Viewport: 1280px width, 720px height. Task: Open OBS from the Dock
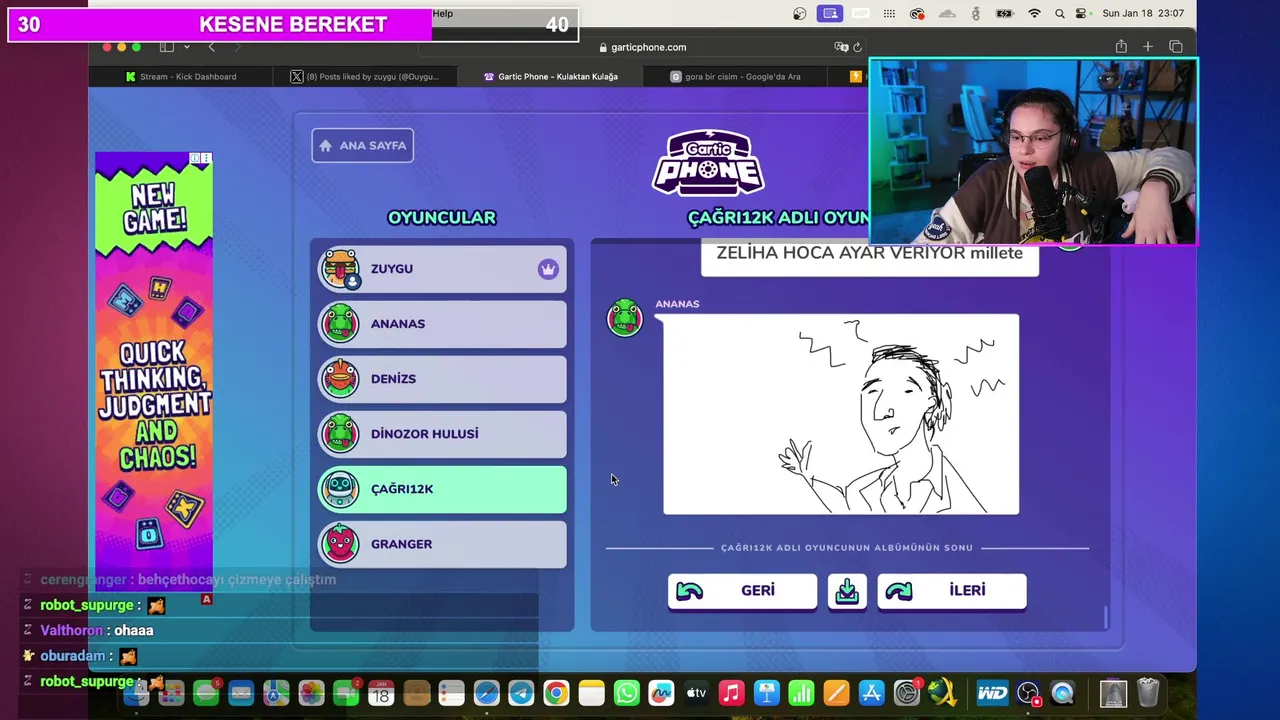[x=1028, y=693]
